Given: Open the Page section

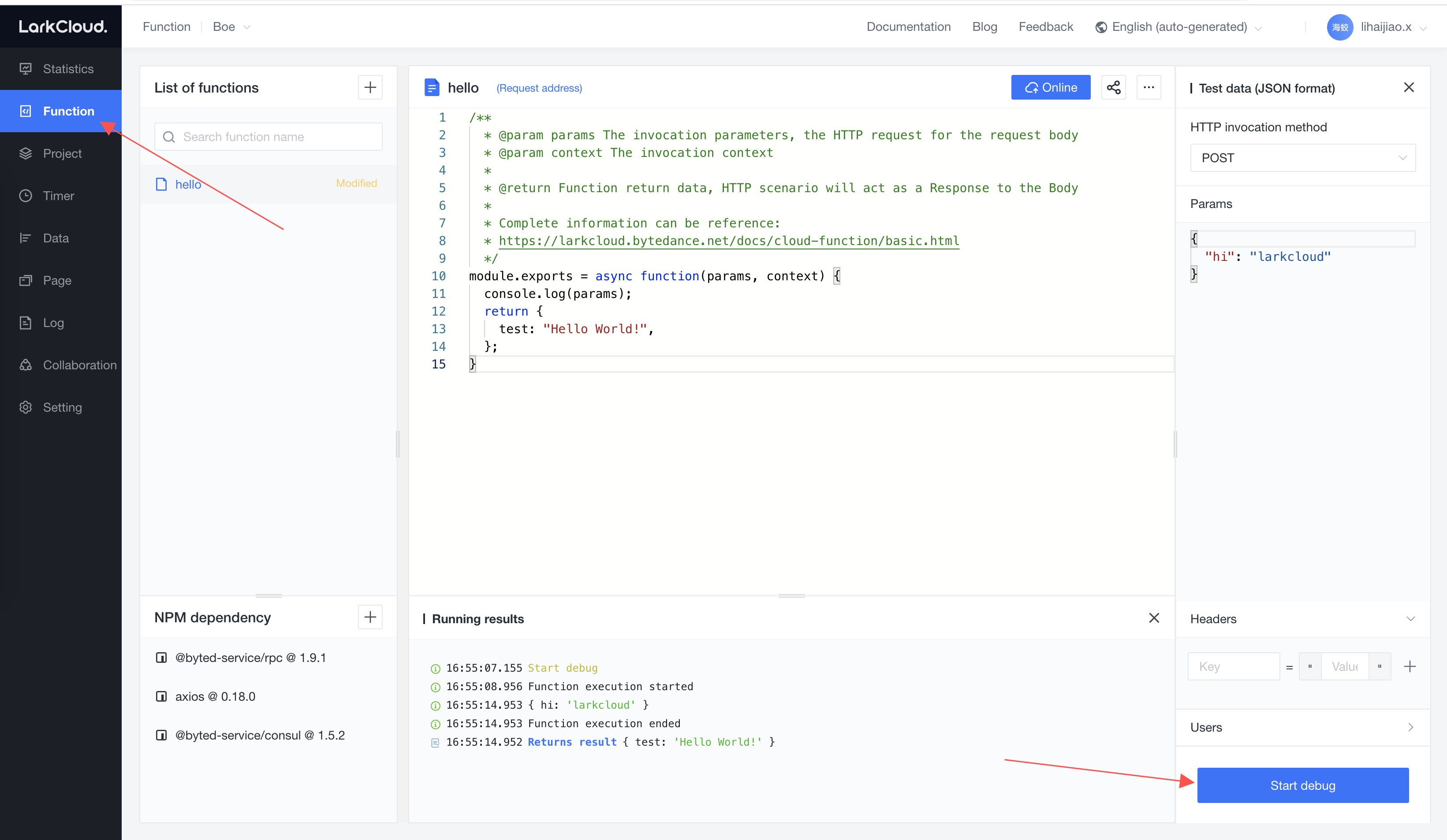Looking at the screenshot, I should tap(60, 280).
